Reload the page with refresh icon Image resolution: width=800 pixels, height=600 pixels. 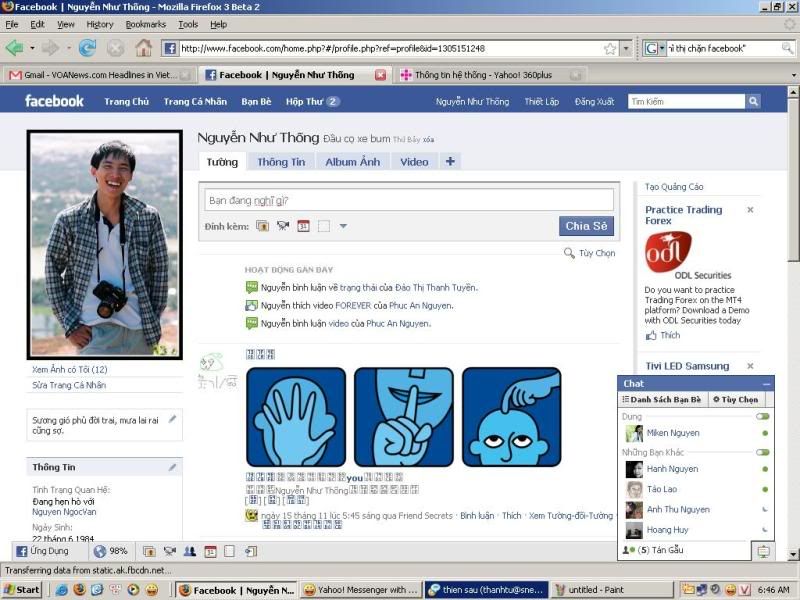pos(88,48)
